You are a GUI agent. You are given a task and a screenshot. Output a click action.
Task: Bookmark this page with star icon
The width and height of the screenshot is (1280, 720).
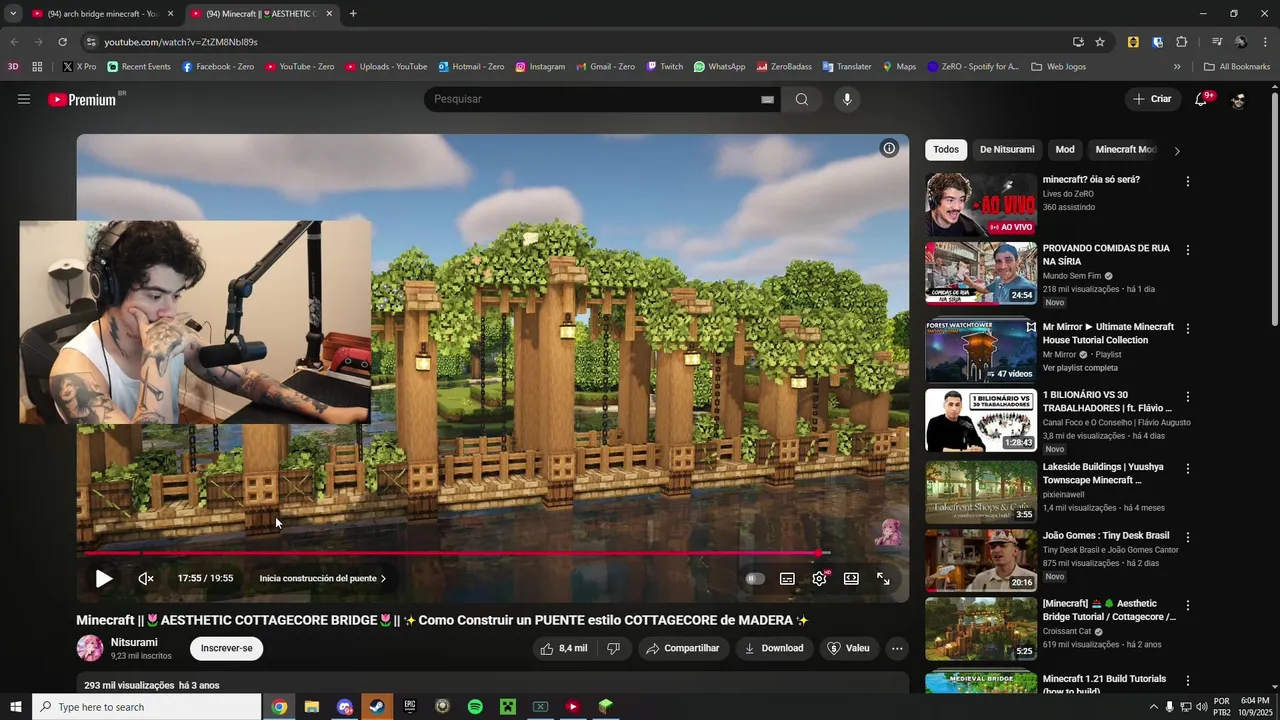click(1100, 42)
